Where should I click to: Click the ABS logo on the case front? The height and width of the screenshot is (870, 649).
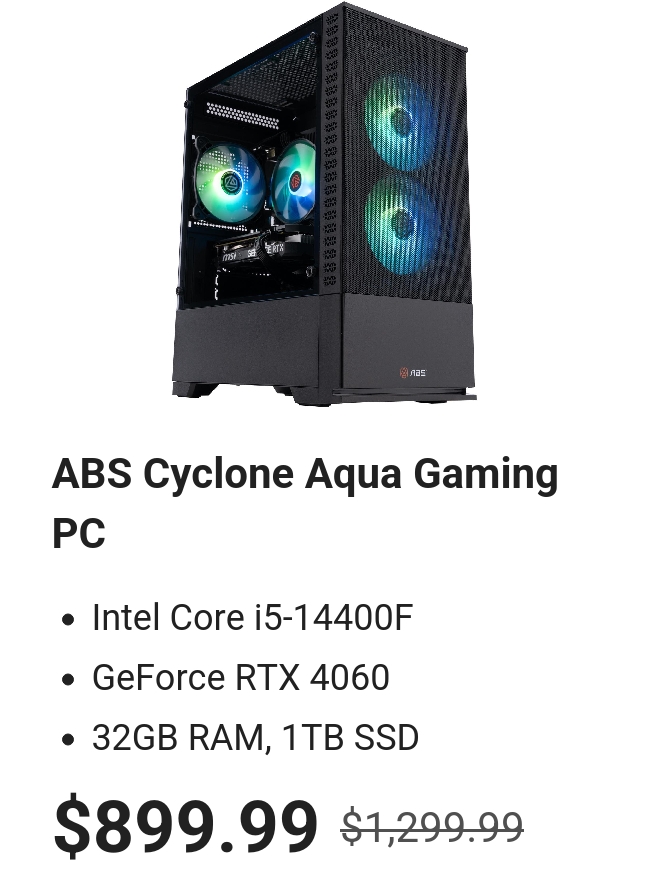tap(413, 372)
